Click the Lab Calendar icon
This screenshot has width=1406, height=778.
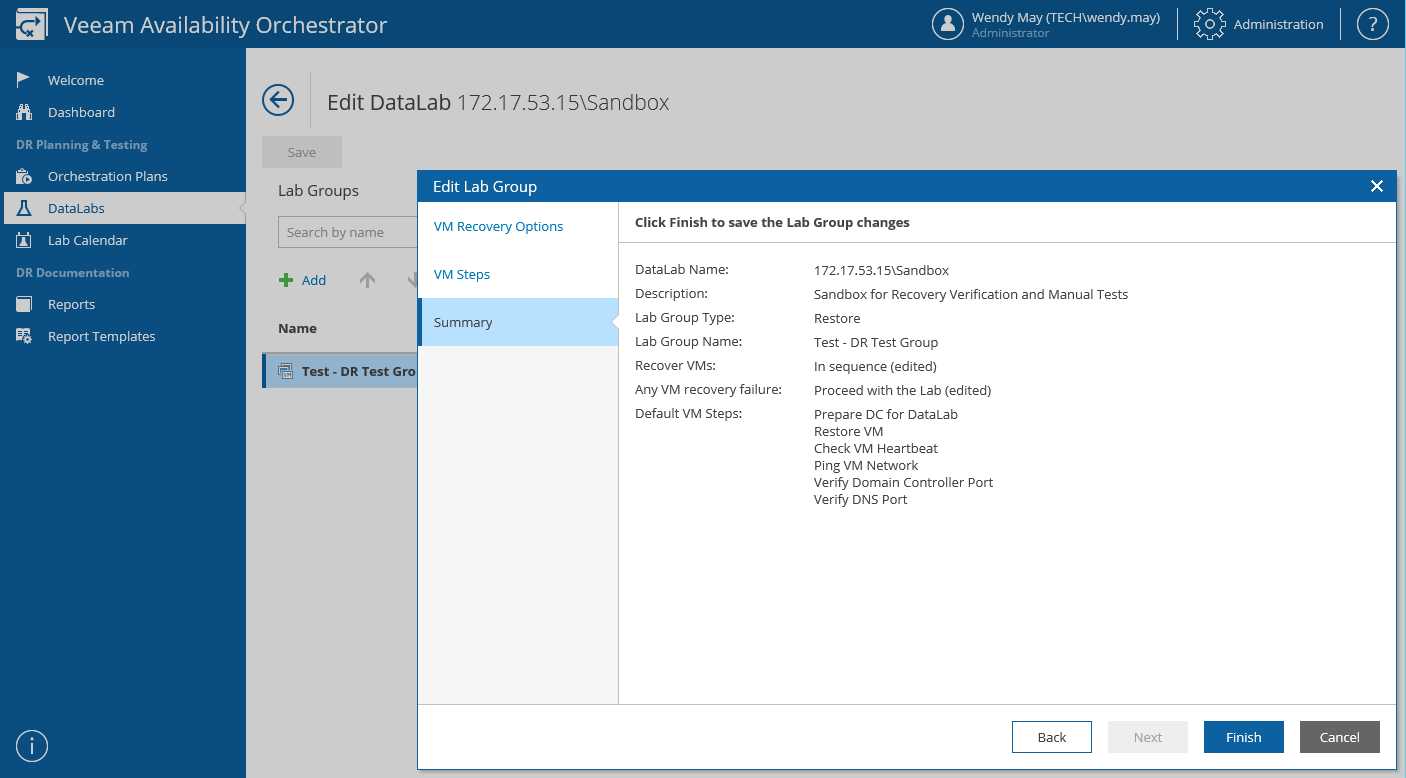[24, 240]
